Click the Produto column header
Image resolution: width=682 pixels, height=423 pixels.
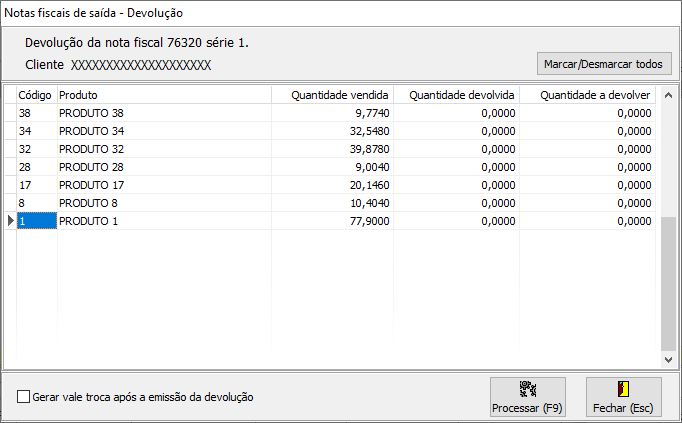click(164, 95)
